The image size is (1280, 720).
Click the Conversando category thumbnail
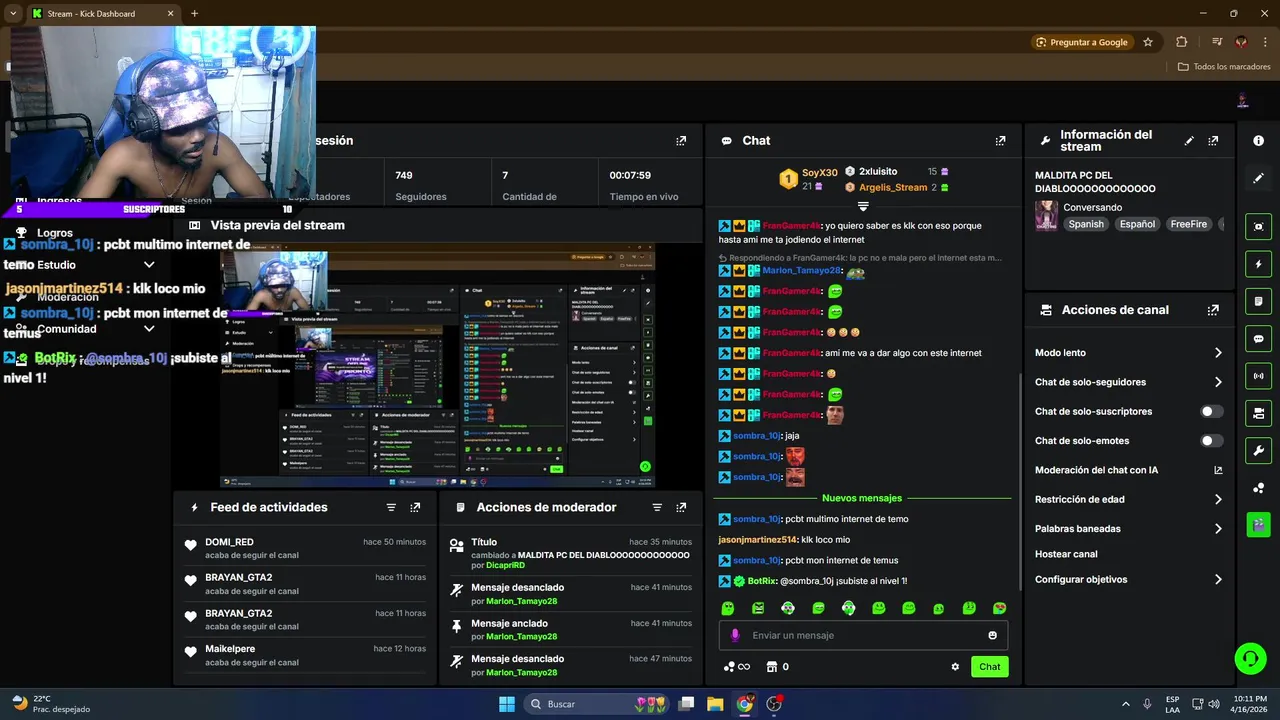coord(1046,215)
